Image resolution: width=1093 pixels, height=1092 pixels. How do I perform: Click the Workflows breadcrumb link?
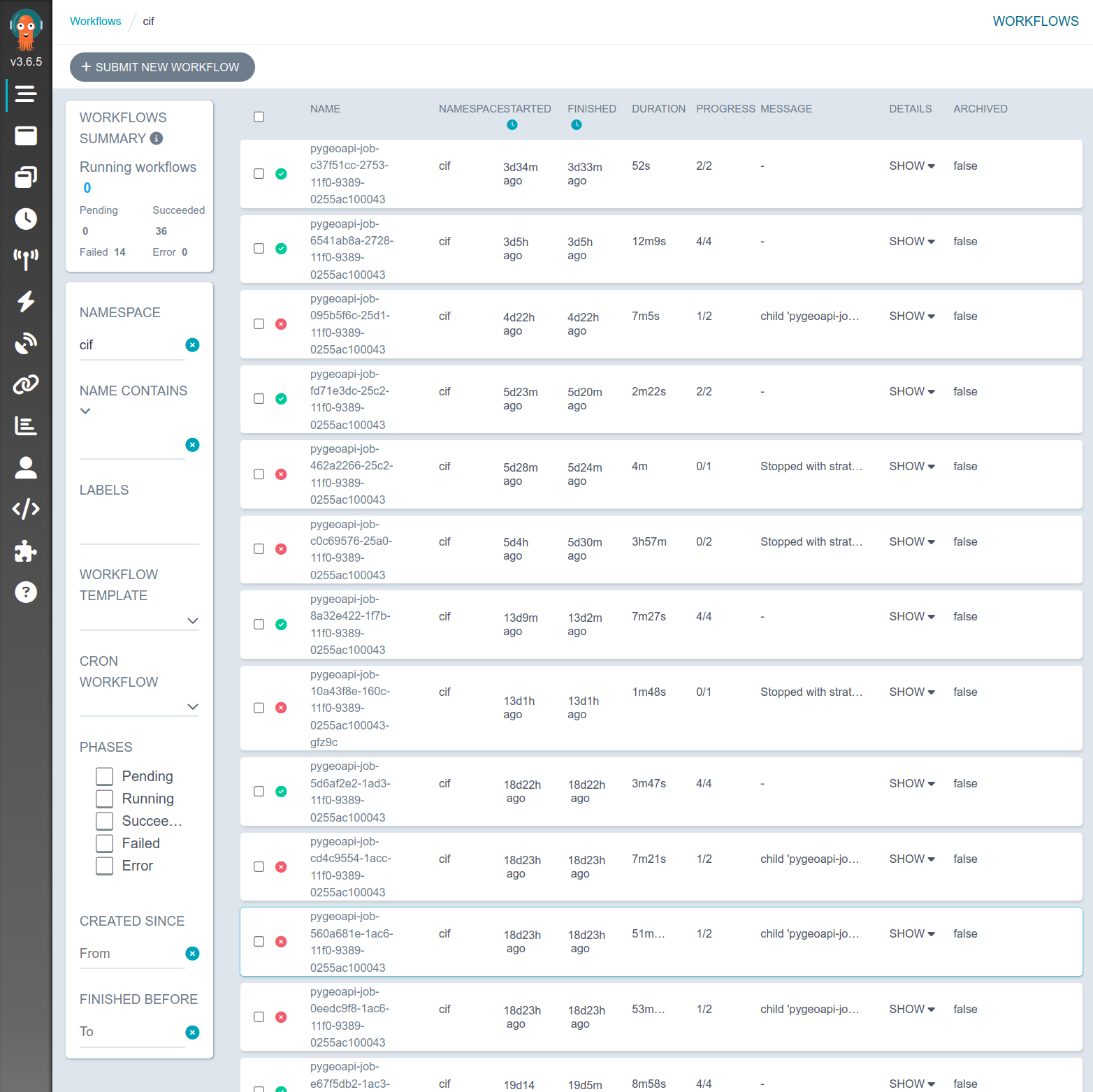[x=95, y=21]
